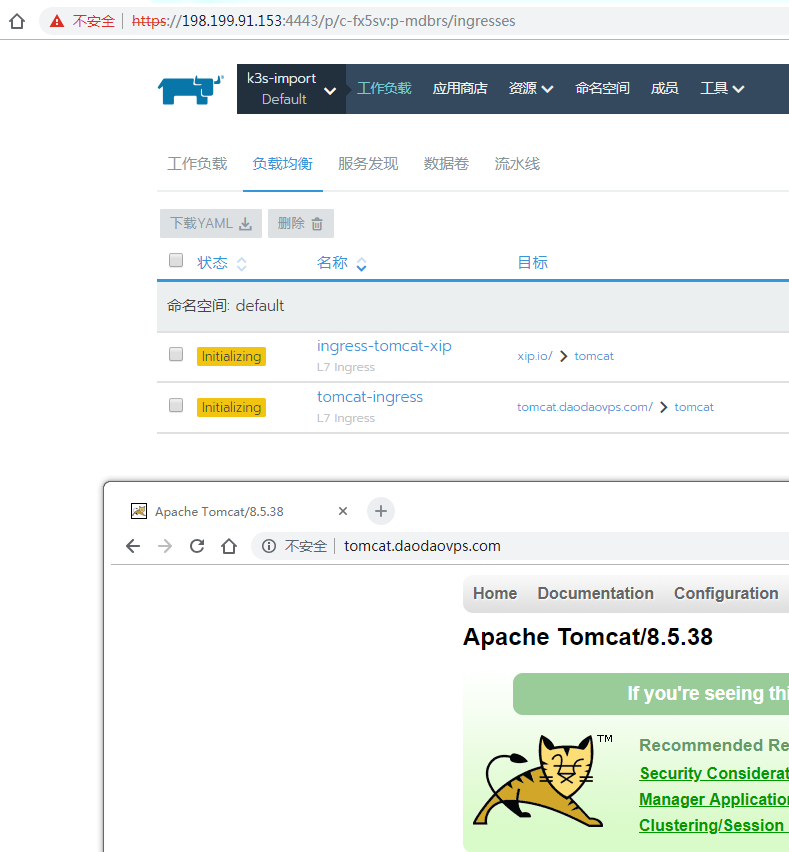Image resolution: width=789 pixels, height=852 pixels.
Task: Open the Tomcat Configuration link
Action: coord(727,593)
